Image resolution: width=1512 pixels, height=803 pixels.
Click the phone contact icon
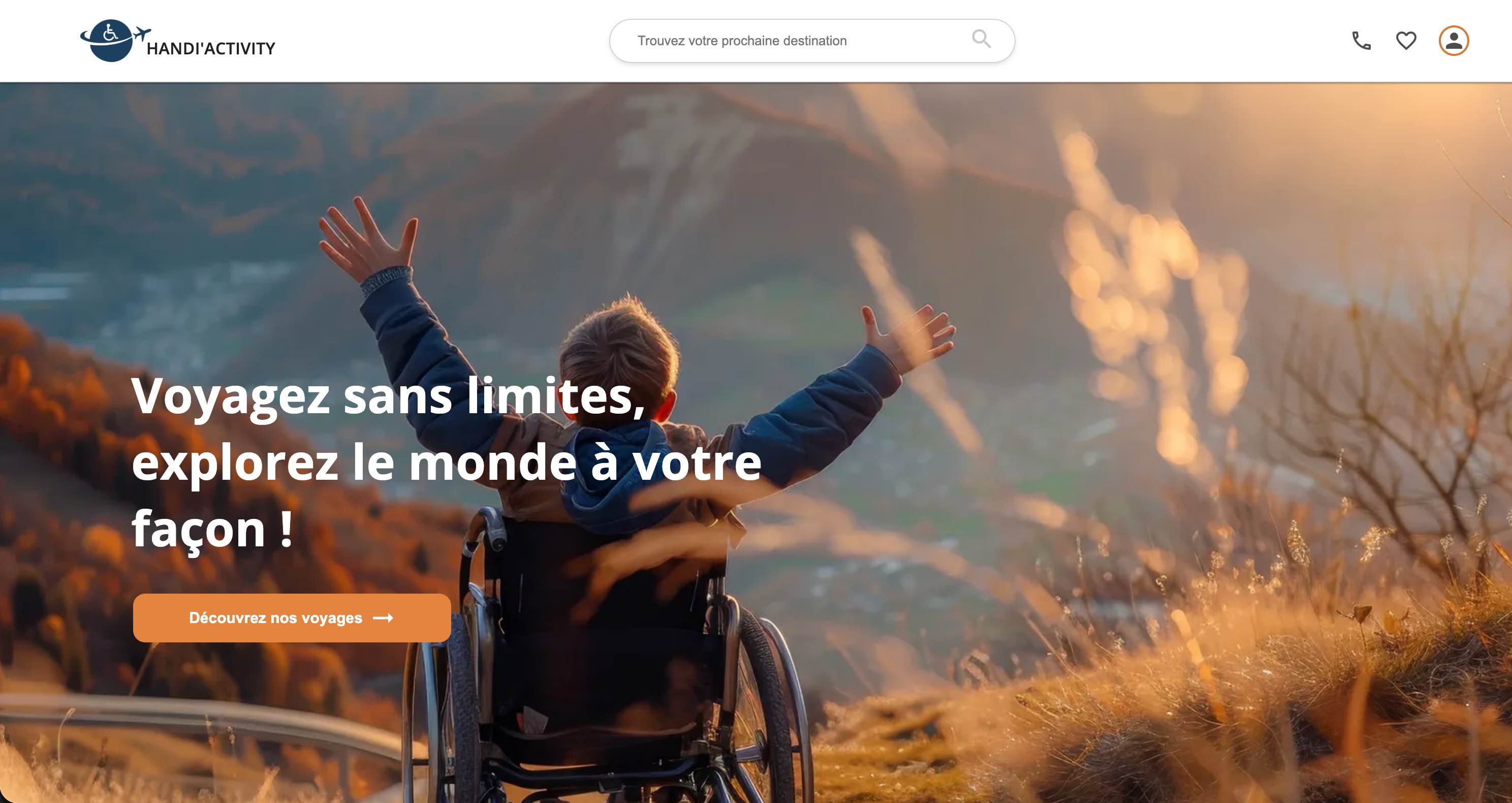[x=1361, y=41]
